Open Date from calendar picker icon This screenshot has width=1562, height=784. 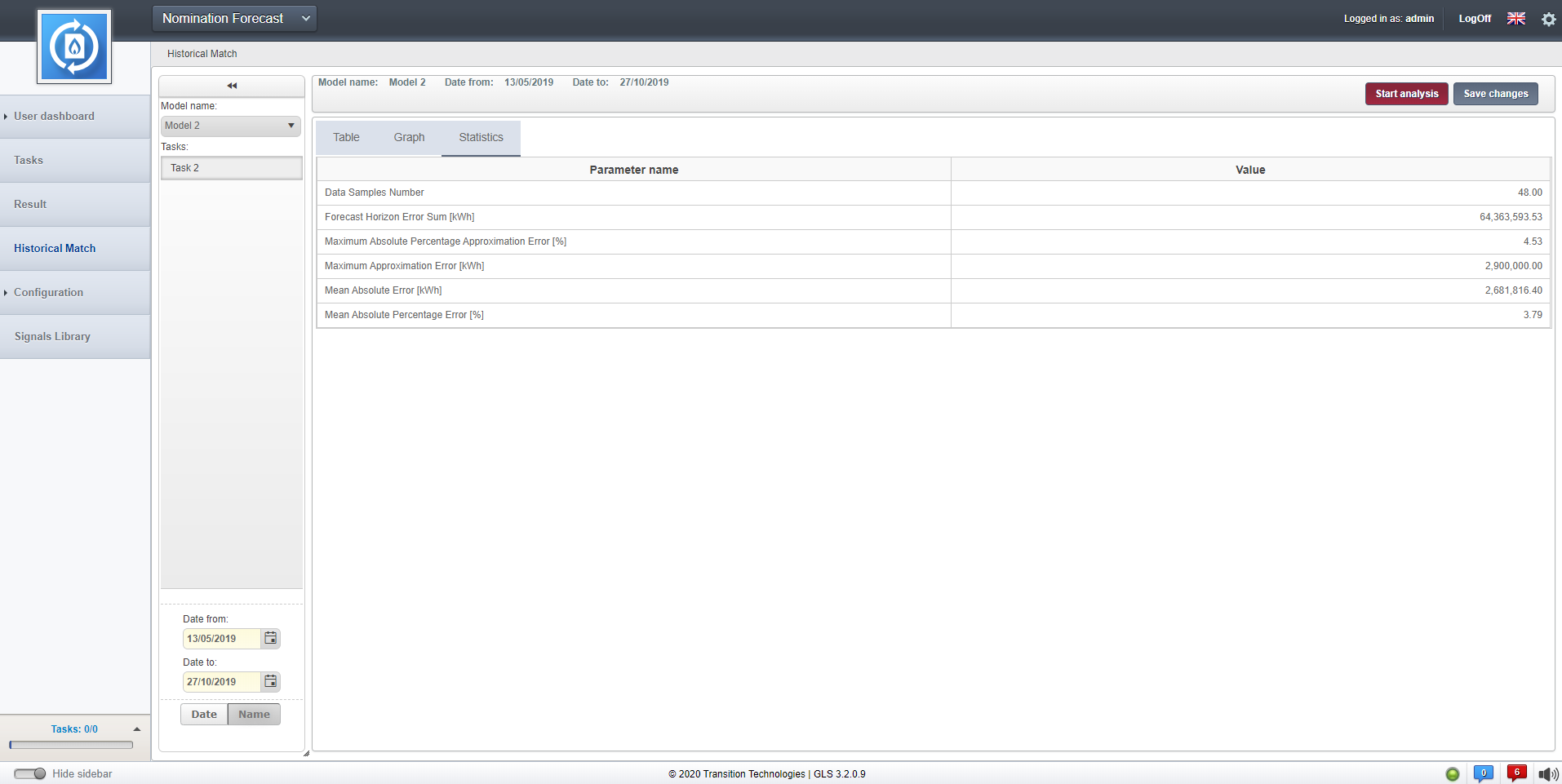[271, 638]
